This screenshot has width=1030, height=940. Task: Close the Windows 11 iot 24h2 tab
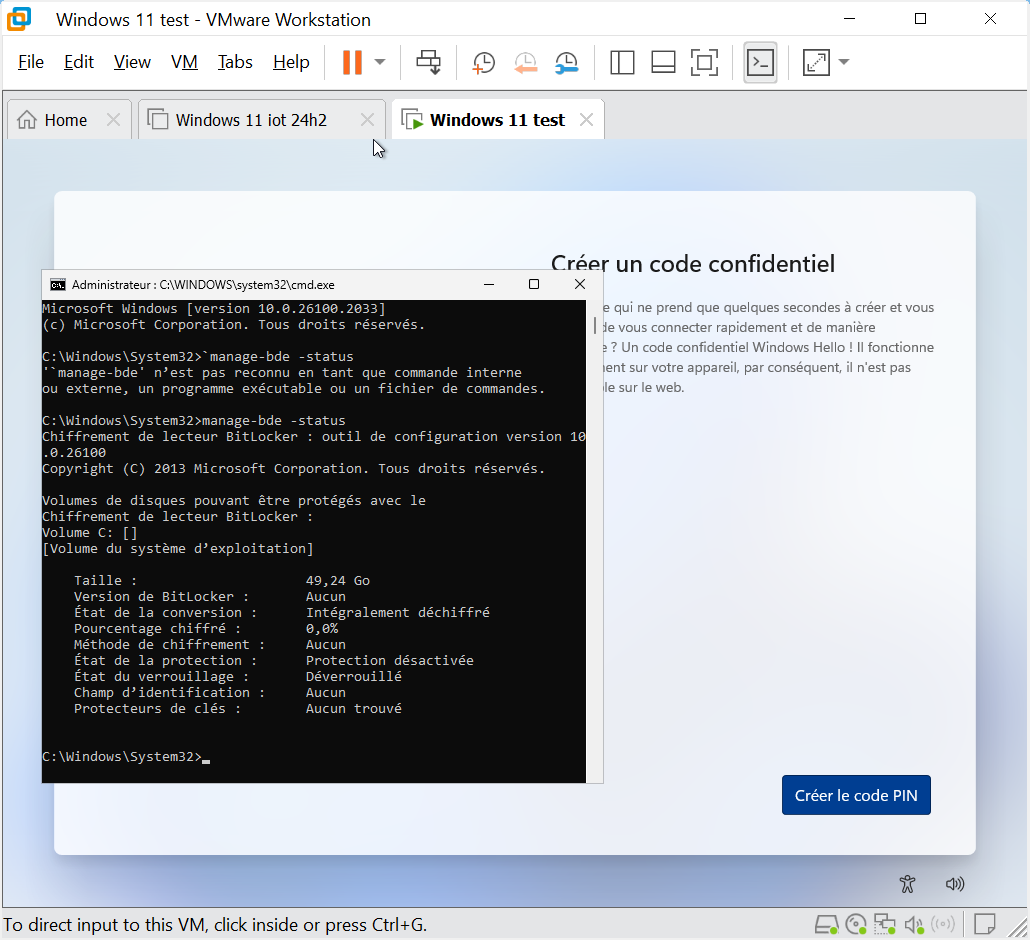tap(367, 120)
